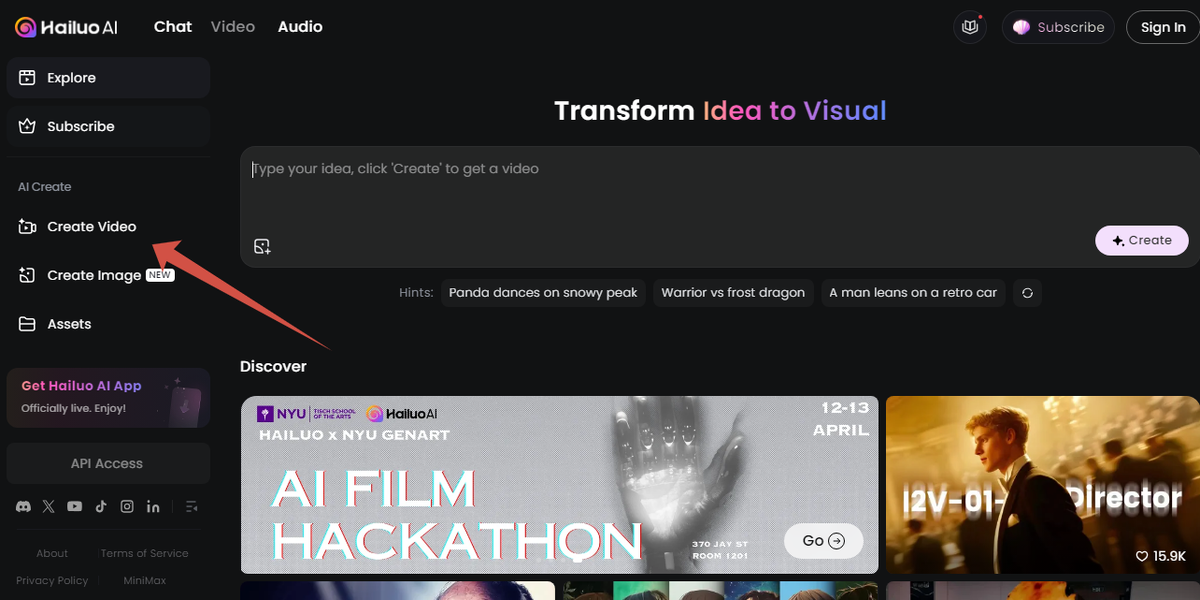
Task: Open the X (Twitter) social link
Action: coord(49,507)
